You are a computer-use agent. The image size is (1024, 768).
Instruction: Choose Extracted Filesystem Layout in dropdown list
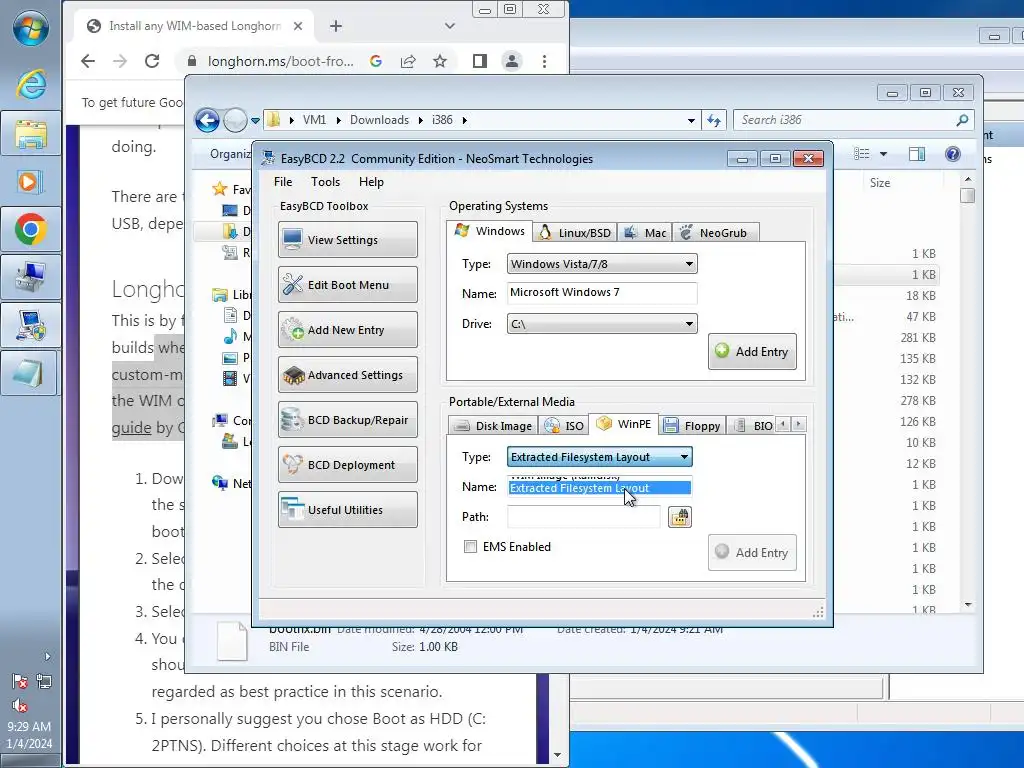pos(600,488)
